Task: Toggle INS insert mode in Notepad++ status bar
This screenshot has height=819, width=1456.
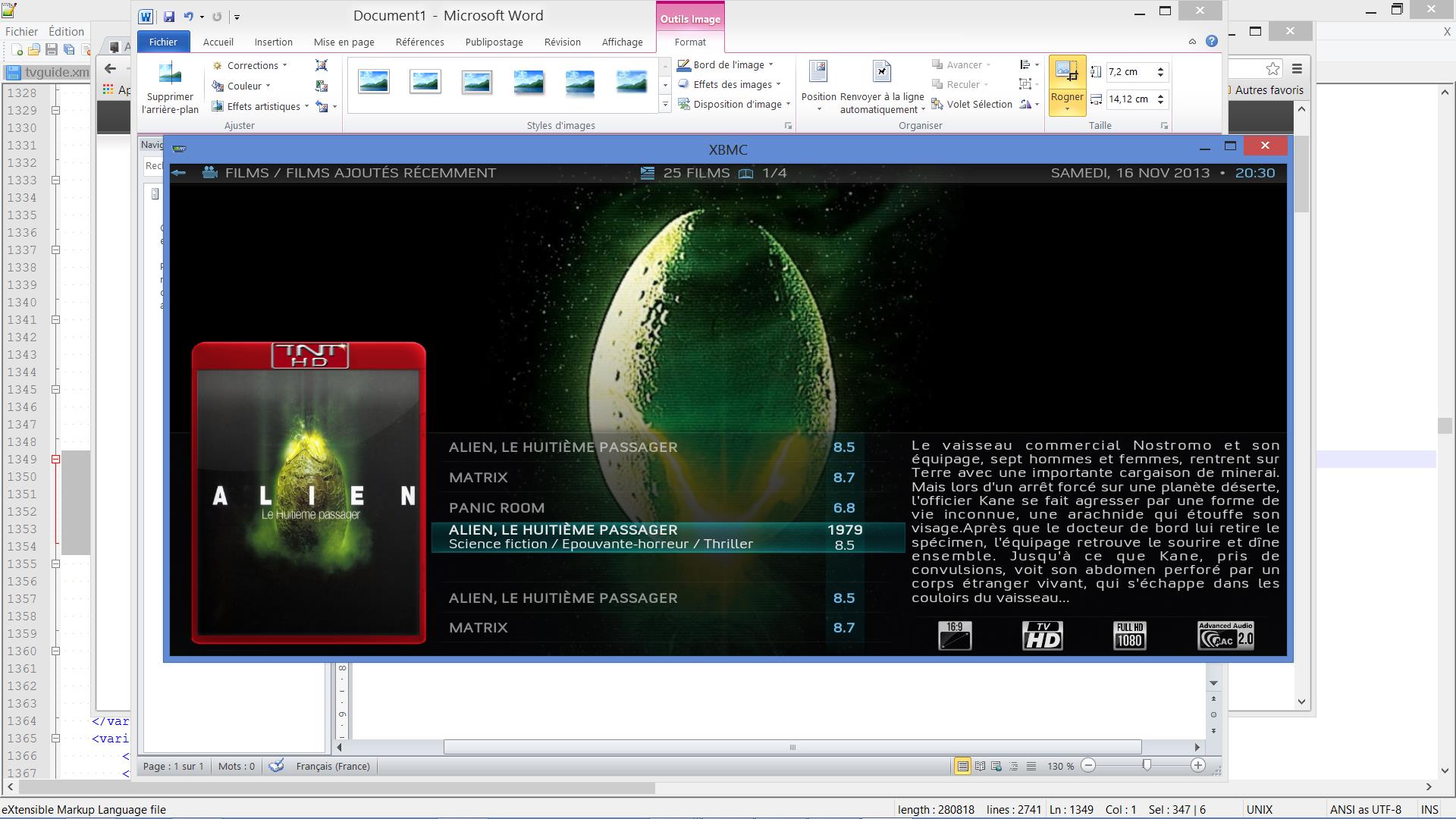Action: click(1429, 810)
